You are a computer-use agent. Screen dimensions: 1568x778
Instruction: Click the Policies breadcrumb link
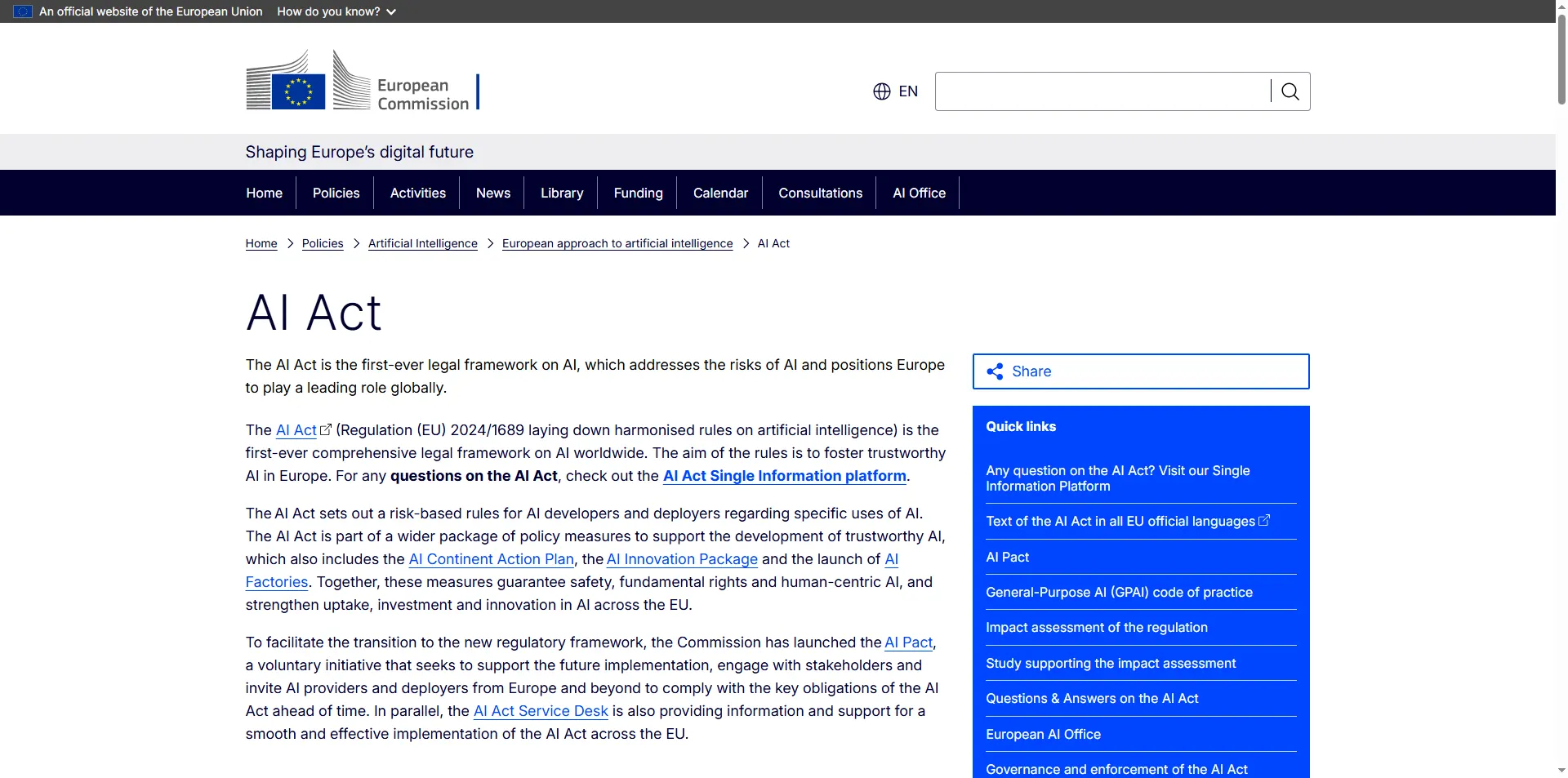[x=323, y=243]
